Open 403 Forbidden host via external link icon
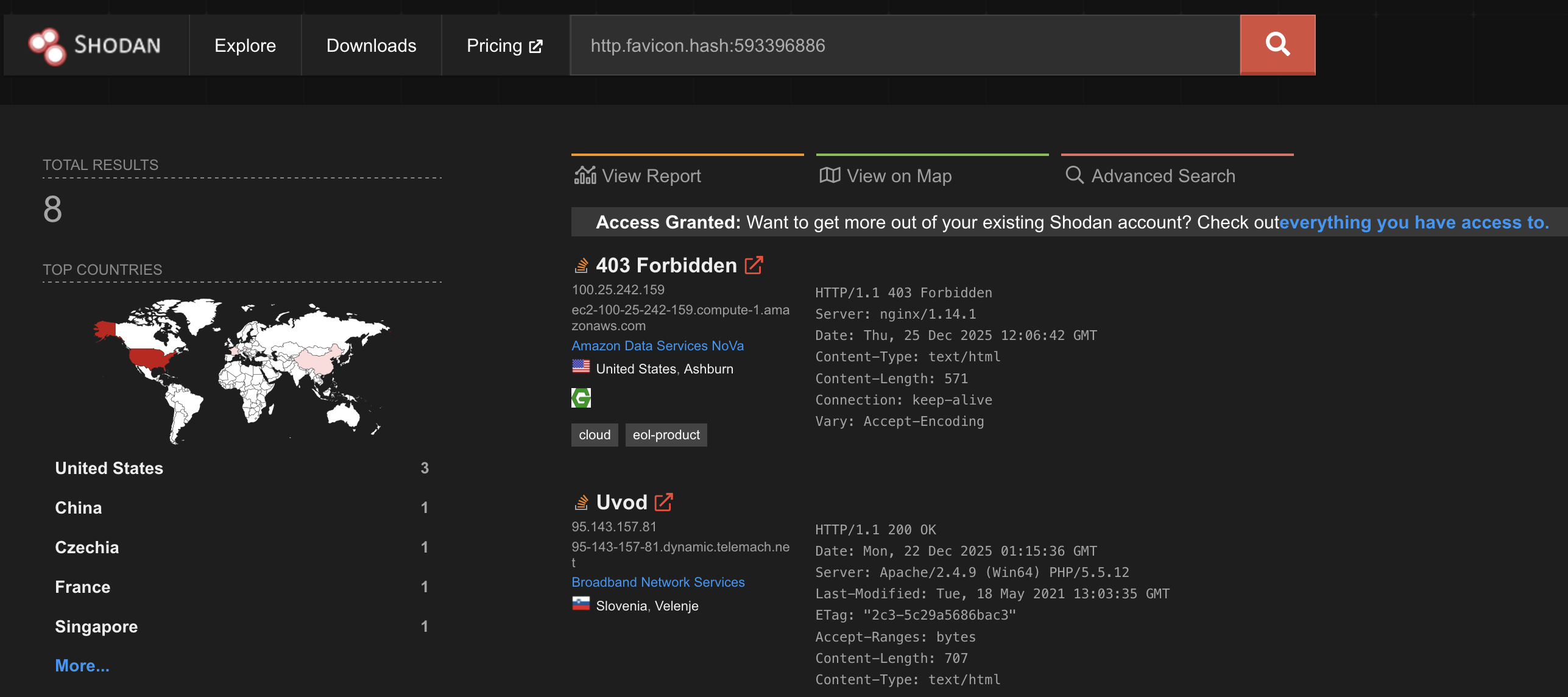 [754, 264]
